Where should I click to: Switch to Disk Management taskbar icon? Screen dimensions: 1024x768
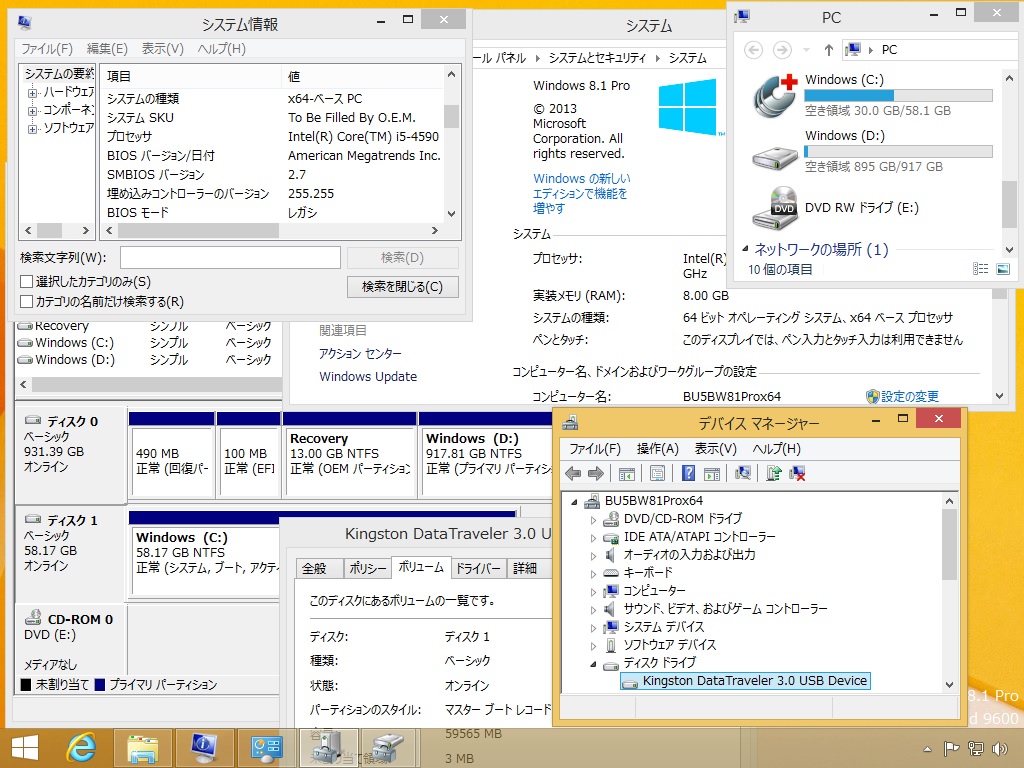pyautogui.click(x=389, y=748)
